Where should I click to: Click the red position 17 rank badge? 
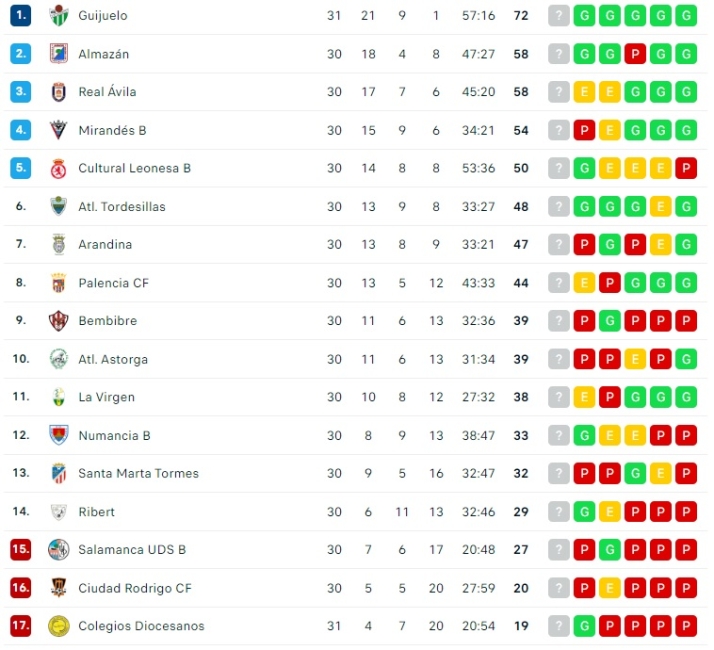click(x=21, y=626)
